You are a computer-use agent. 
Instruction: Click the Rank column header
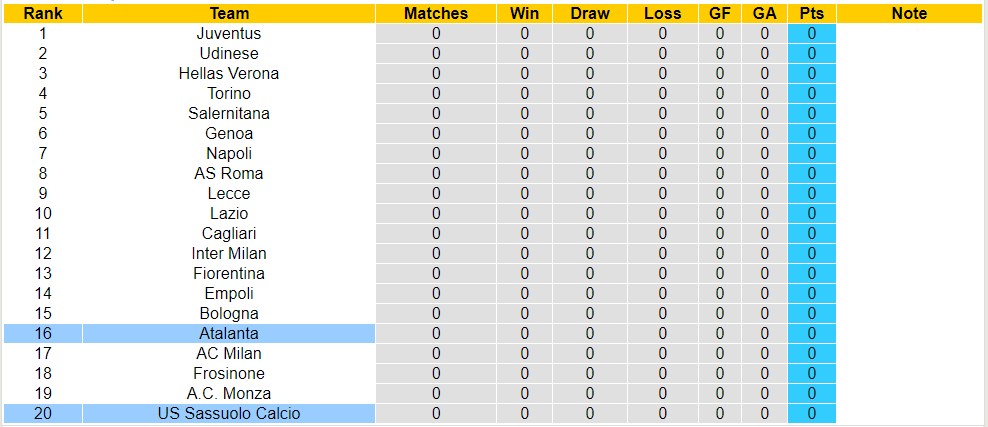click(43, 13)
